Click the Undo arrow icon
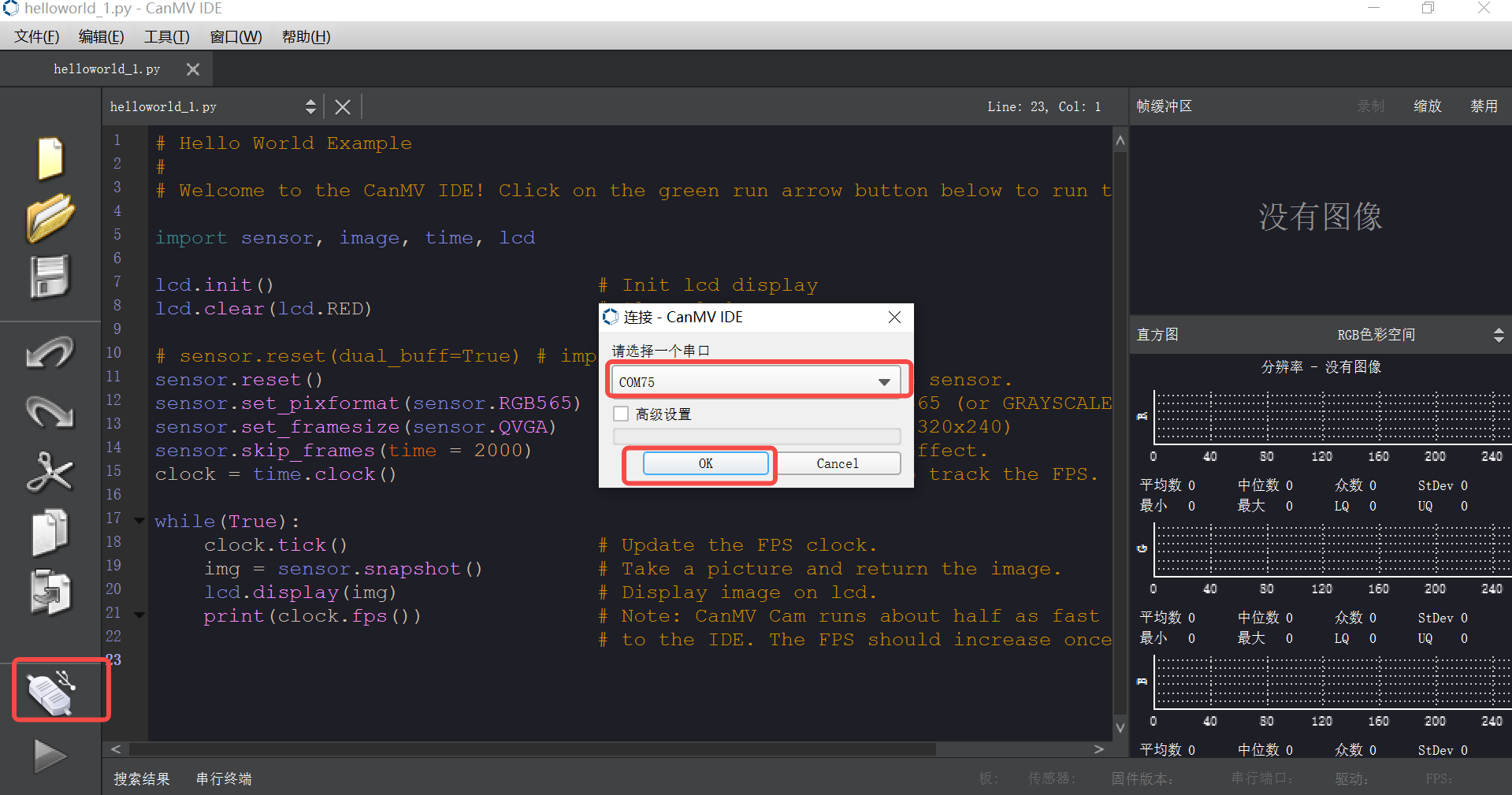This screenshot has width=1512, height=795. point(50,352)
